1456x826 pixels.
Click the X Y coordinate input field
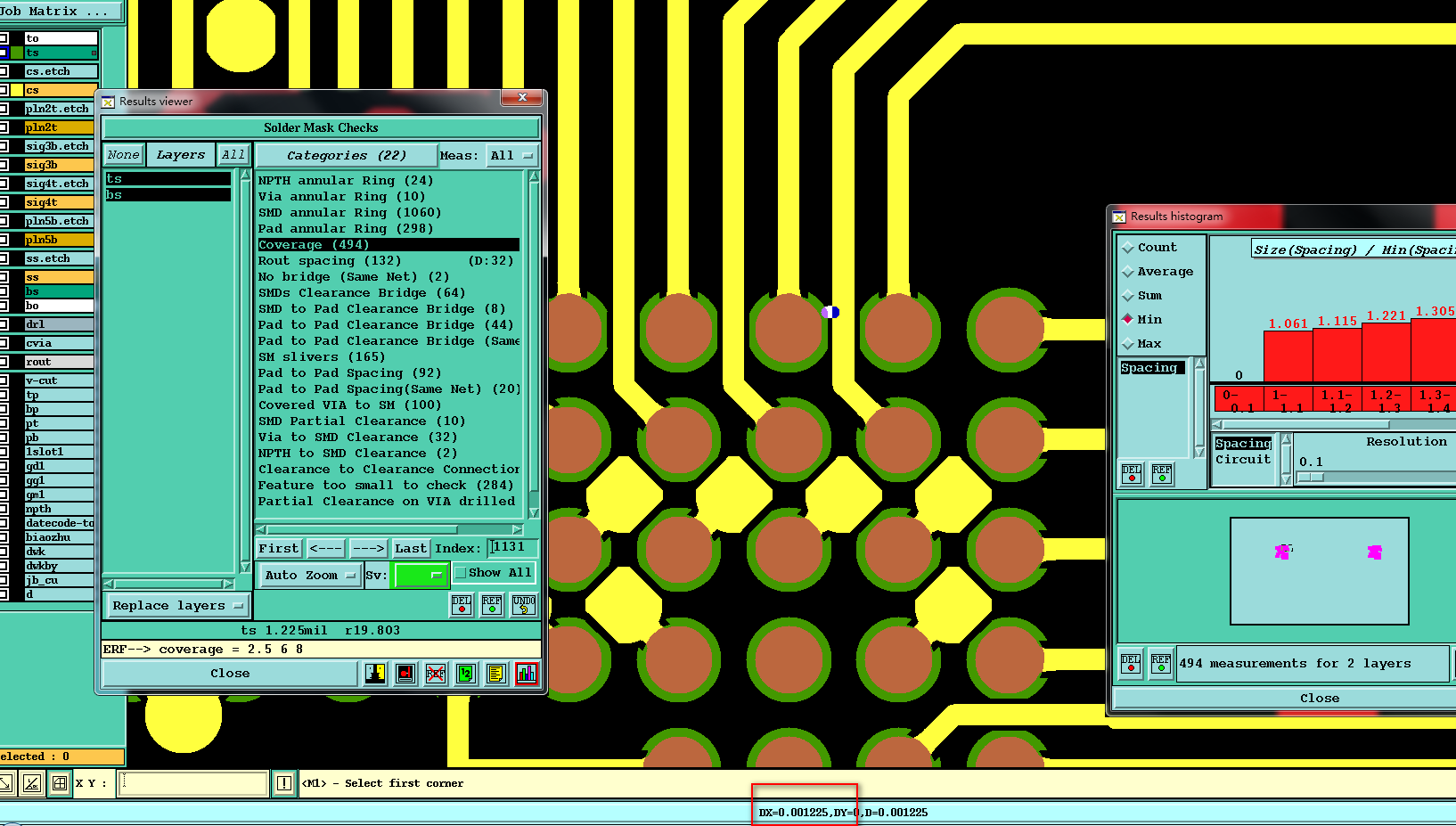pyautogui.click(x=192, y=783)
